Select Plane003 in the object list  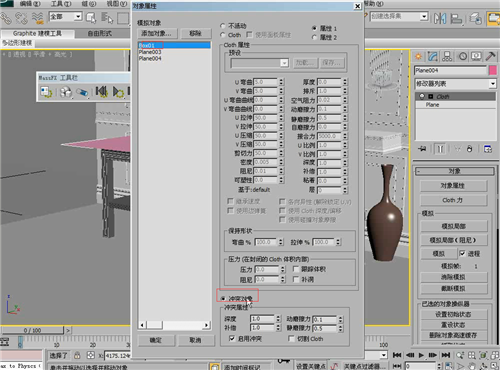[x=150, y=52]
